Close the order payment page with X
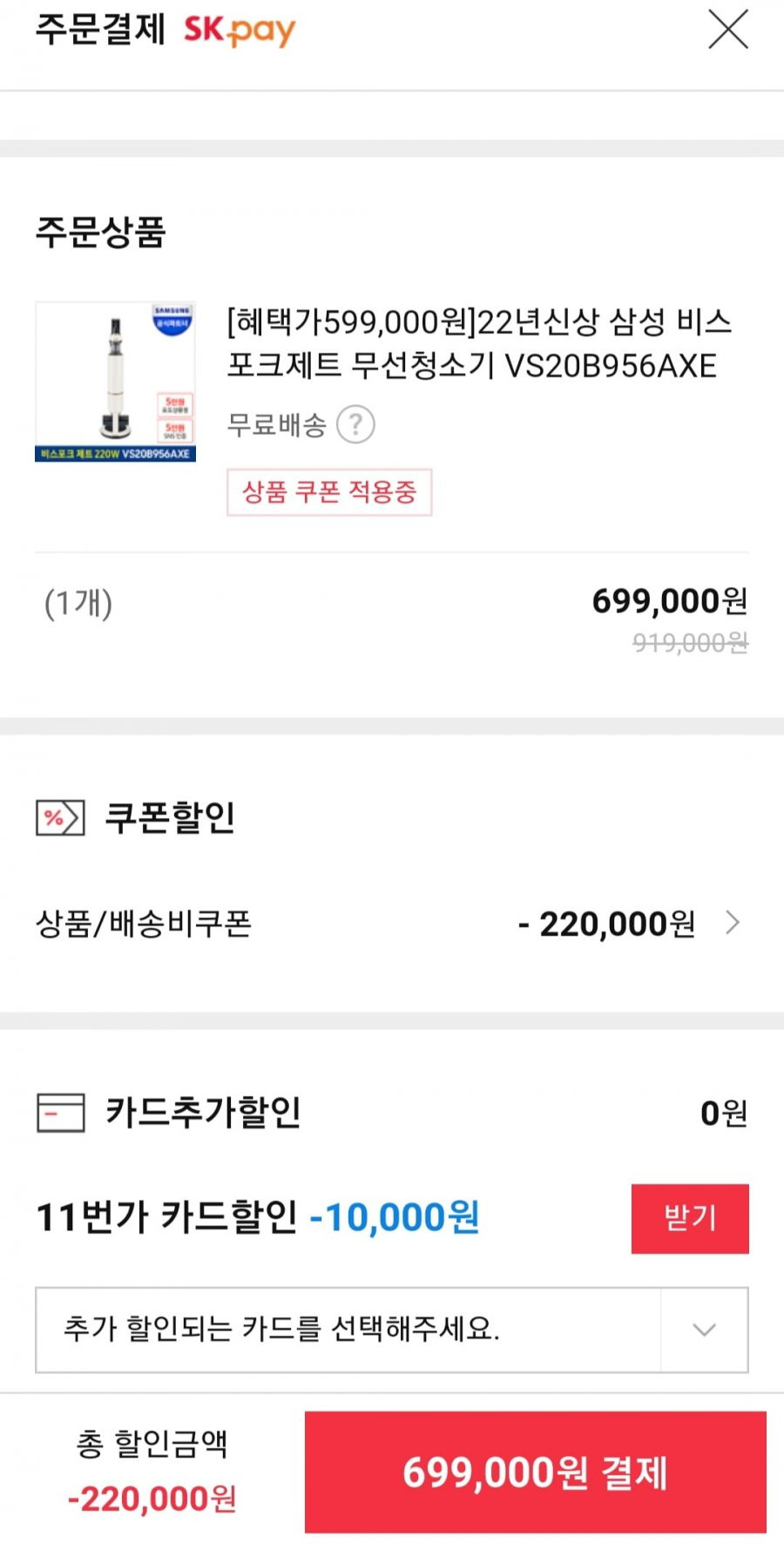 pyautogui.click(x=728, y=30)
